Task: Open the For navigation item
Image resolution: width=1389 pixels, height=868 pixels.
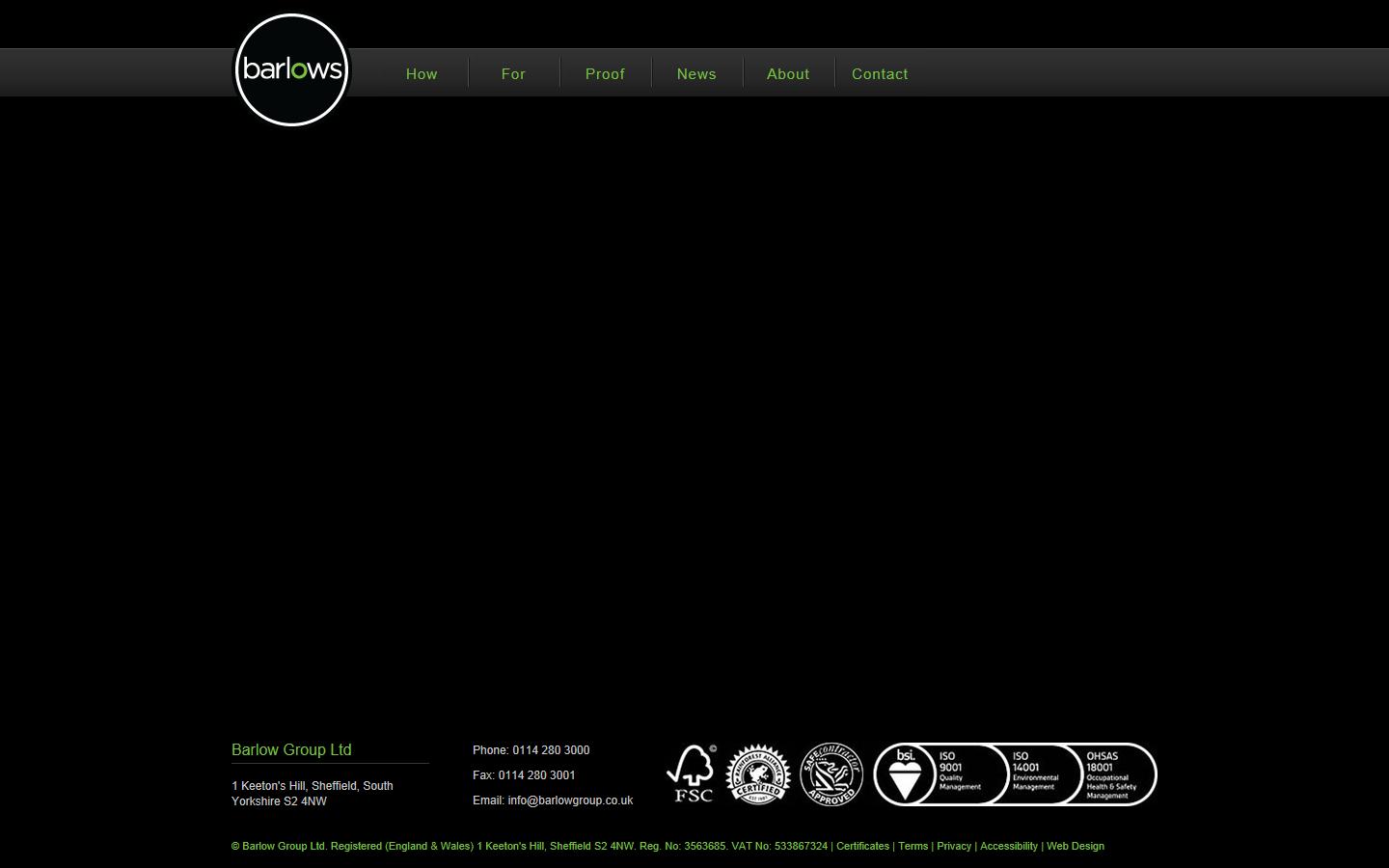Action: pyautogui.click(x=513, y=74)
